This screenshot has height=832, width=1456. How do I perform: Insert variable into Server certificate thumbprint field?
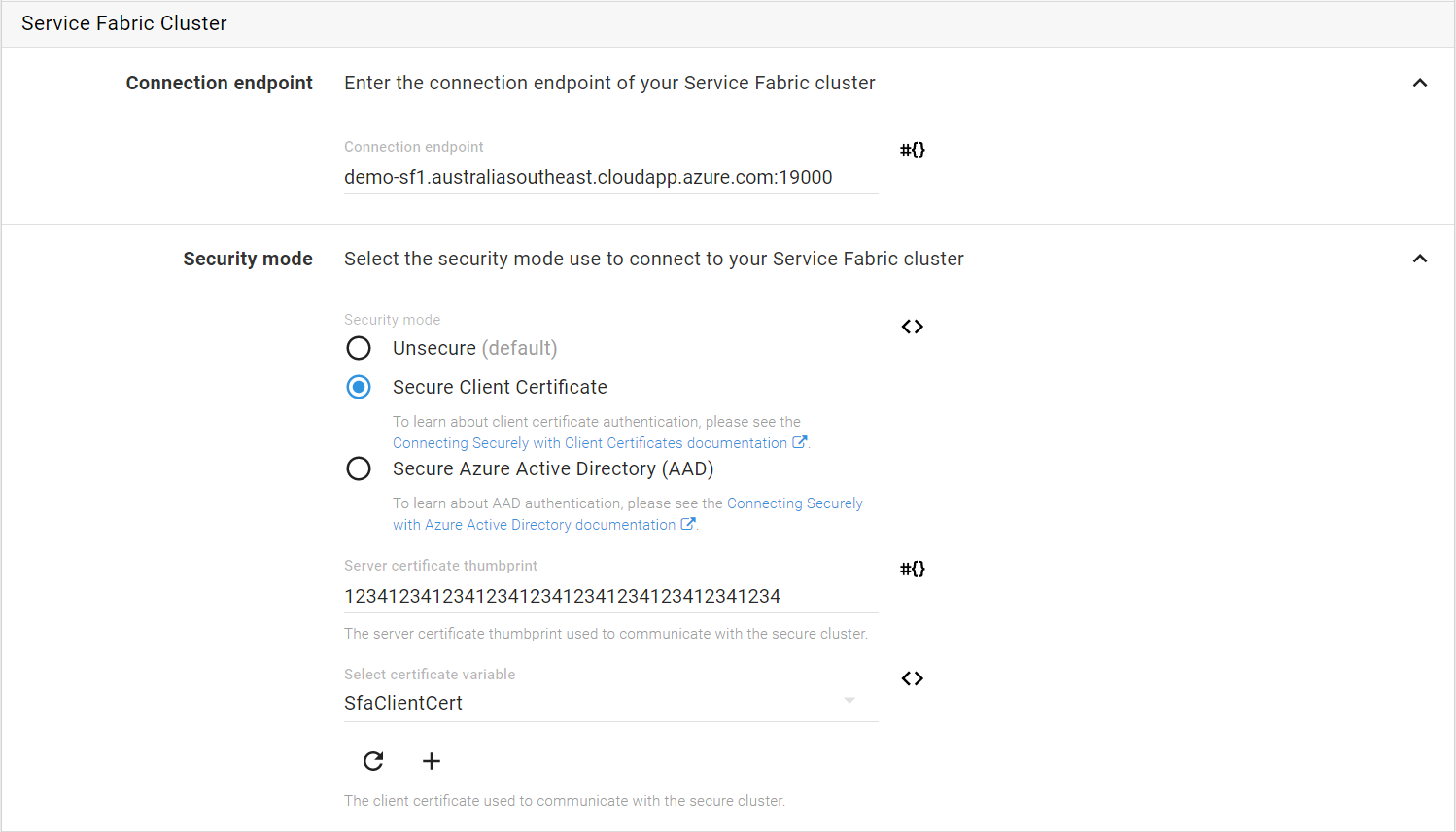(912, 569)
